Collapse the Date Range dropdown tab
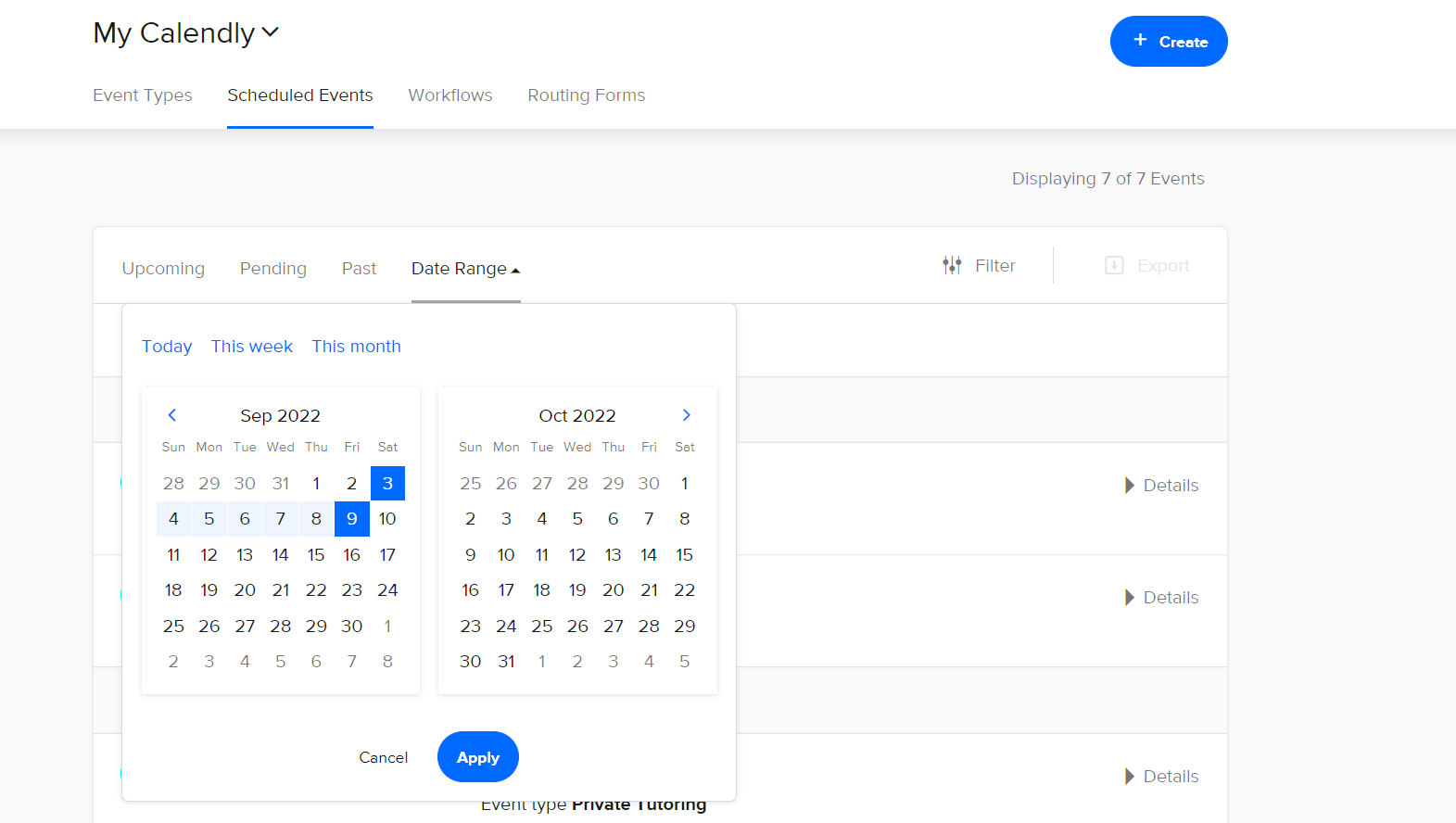Viewport: 1456px width, 823px height. [466, 269]
